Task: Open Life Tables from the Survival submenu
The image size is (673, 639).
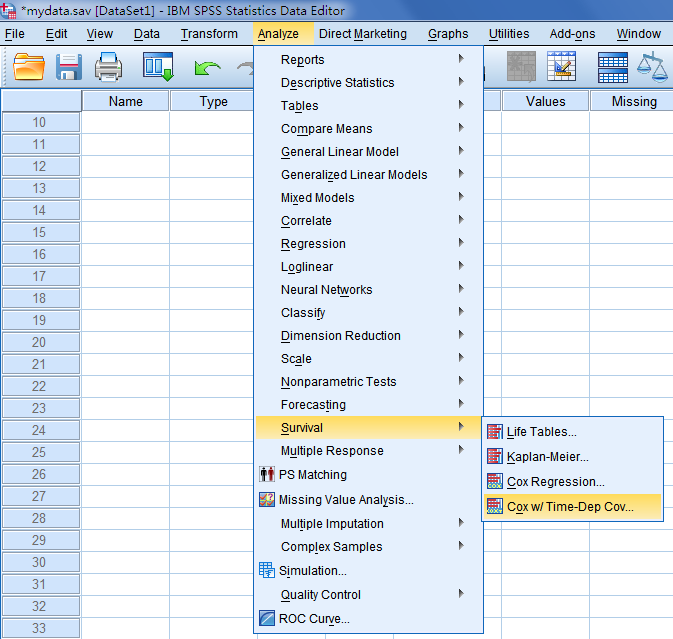Action: pos(541,432)
